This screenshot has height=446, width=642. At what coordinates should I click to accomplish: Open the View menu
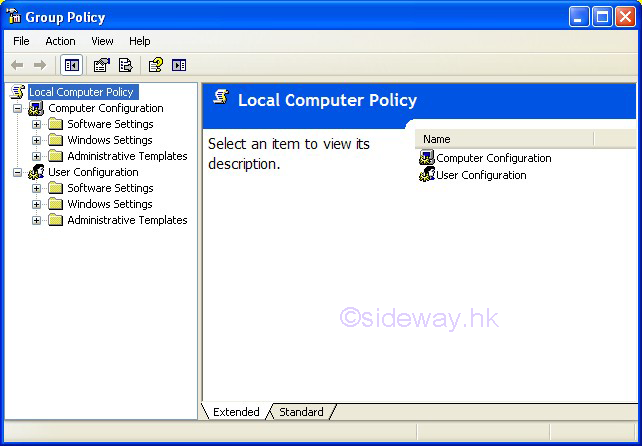coord(102,41)
